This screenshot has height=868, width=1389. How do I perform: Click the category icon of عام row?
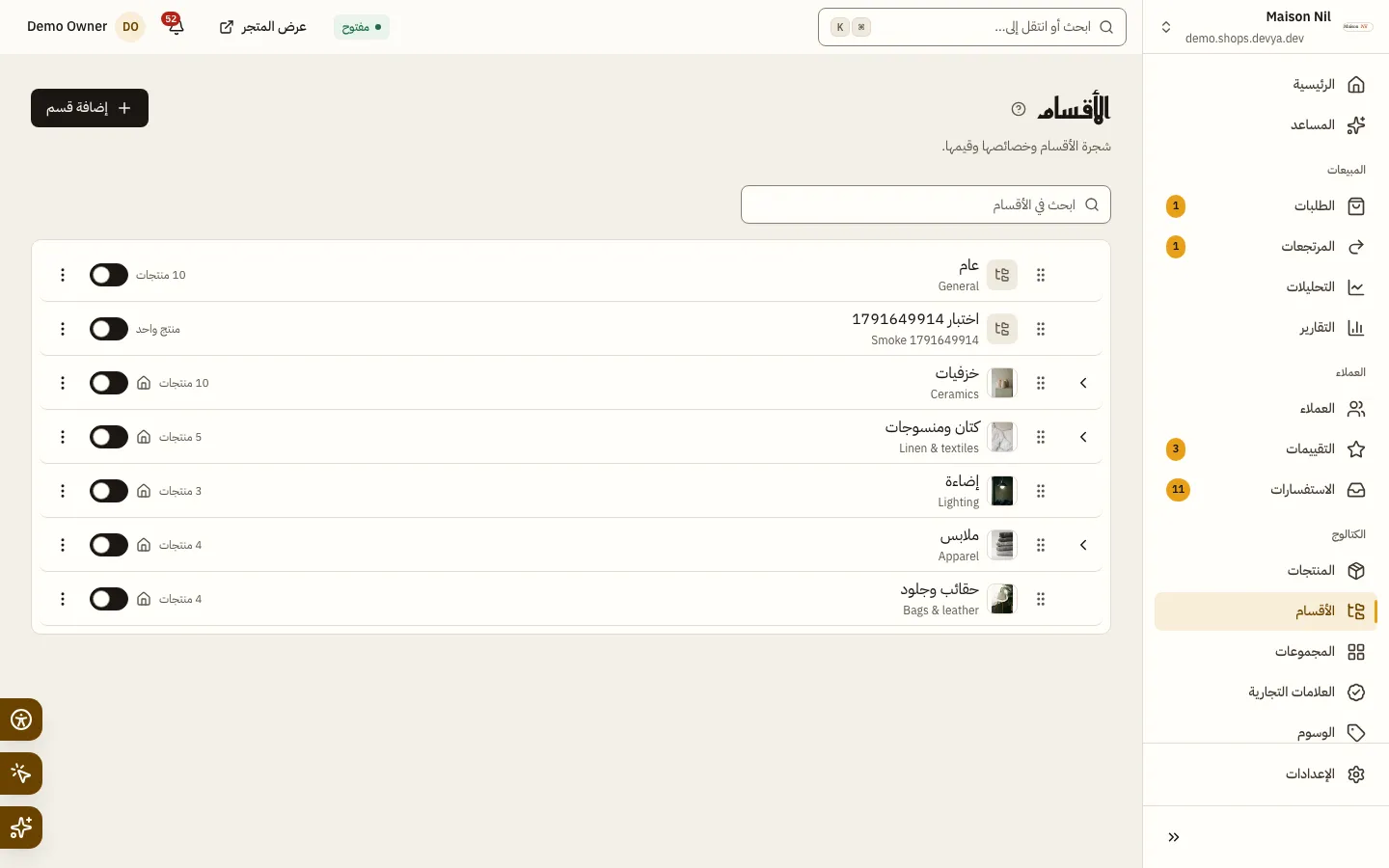click(1002, 275)
